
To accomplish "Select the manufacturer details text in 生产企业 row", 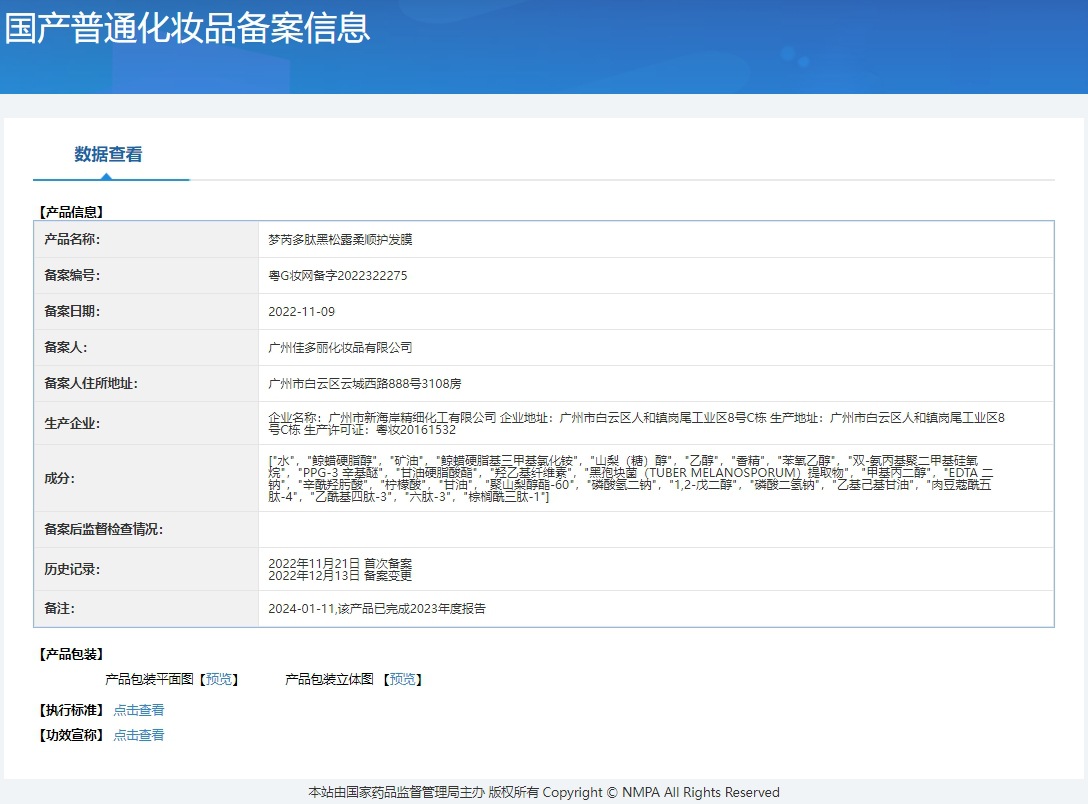I will coord(636,423).
